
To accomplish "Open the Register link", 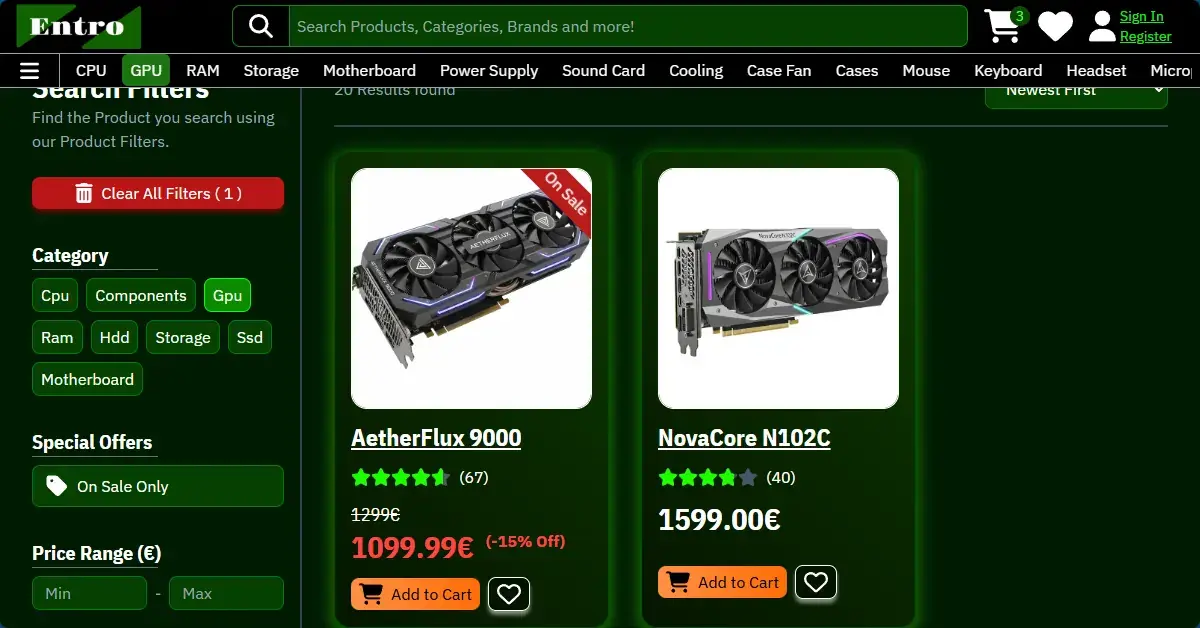I will pos(1145,35).
